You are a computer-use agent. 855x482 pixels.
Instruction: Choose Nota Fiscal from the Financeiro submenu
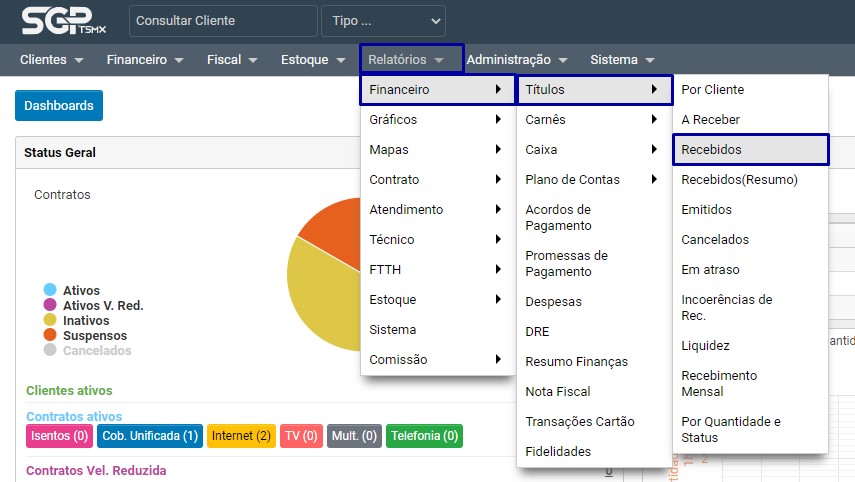pos(558,392)
